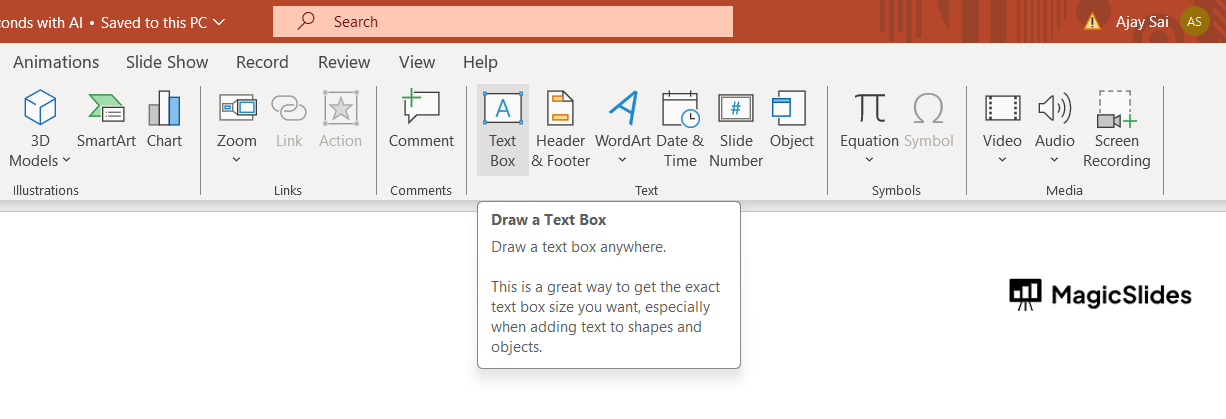
Task: Add a new Comment
Action: point(421,119)
